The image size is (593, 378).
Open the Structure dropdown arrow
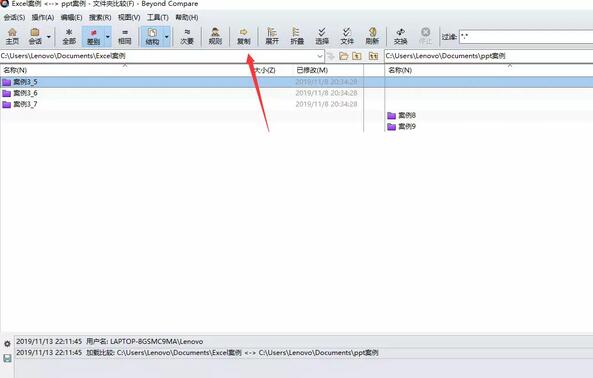click(x=166, y=37)
